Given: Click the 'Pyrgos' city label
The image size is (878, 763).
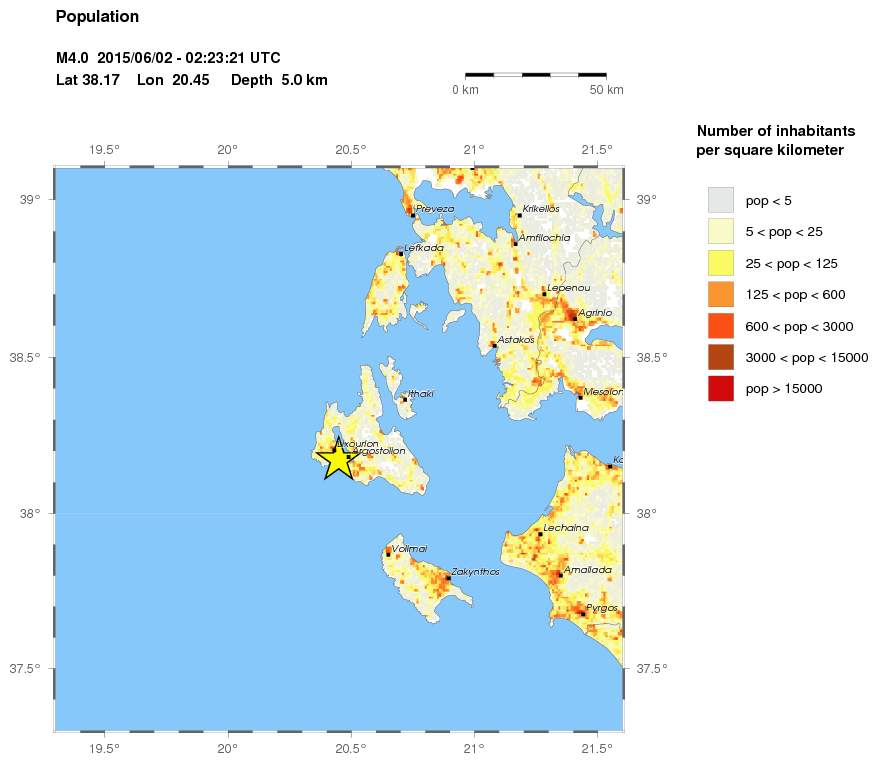Looking at the screenshot, I should (602, 608).
